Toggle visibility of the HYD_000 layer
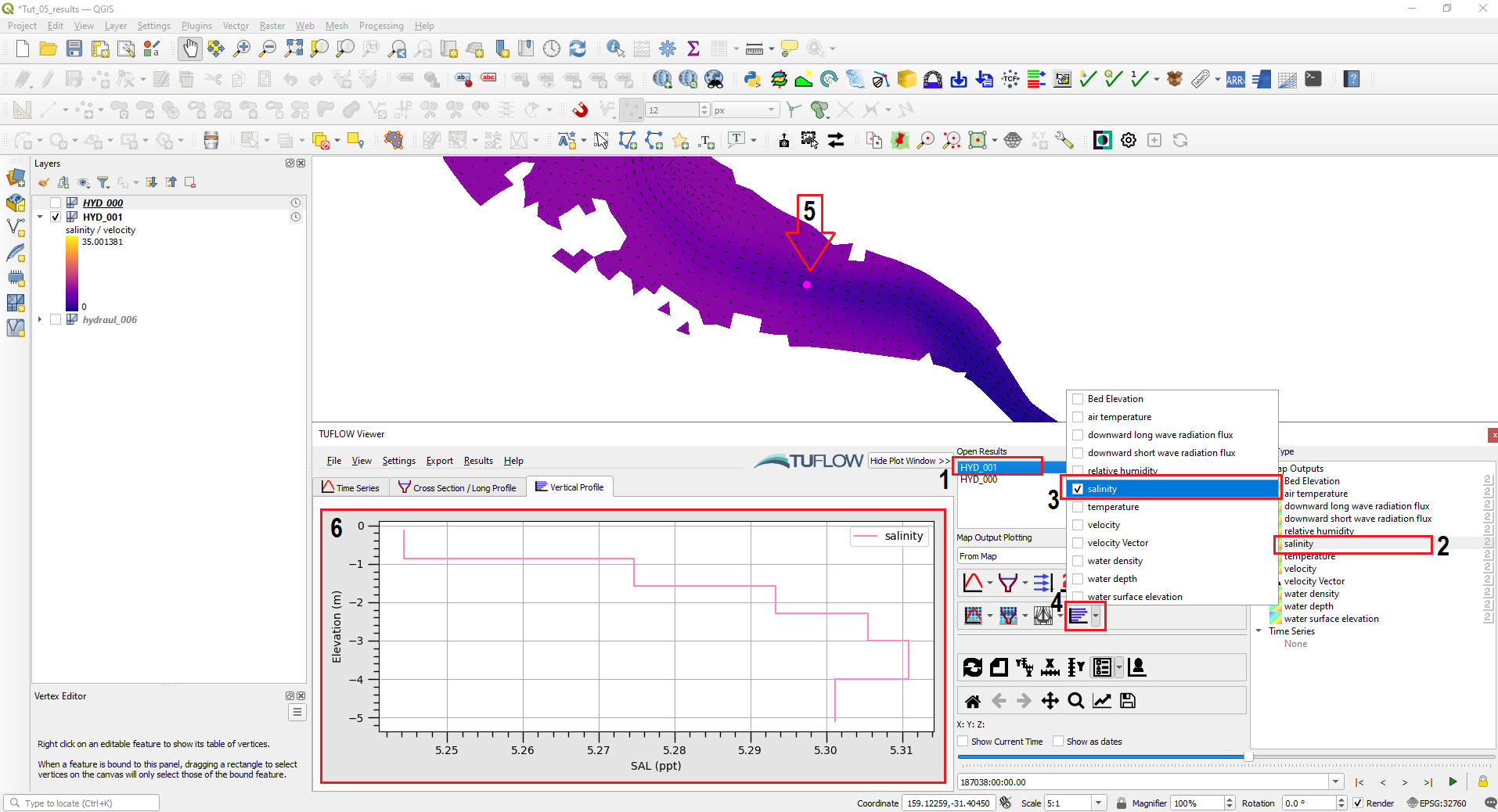 click(x=55, y=202)
